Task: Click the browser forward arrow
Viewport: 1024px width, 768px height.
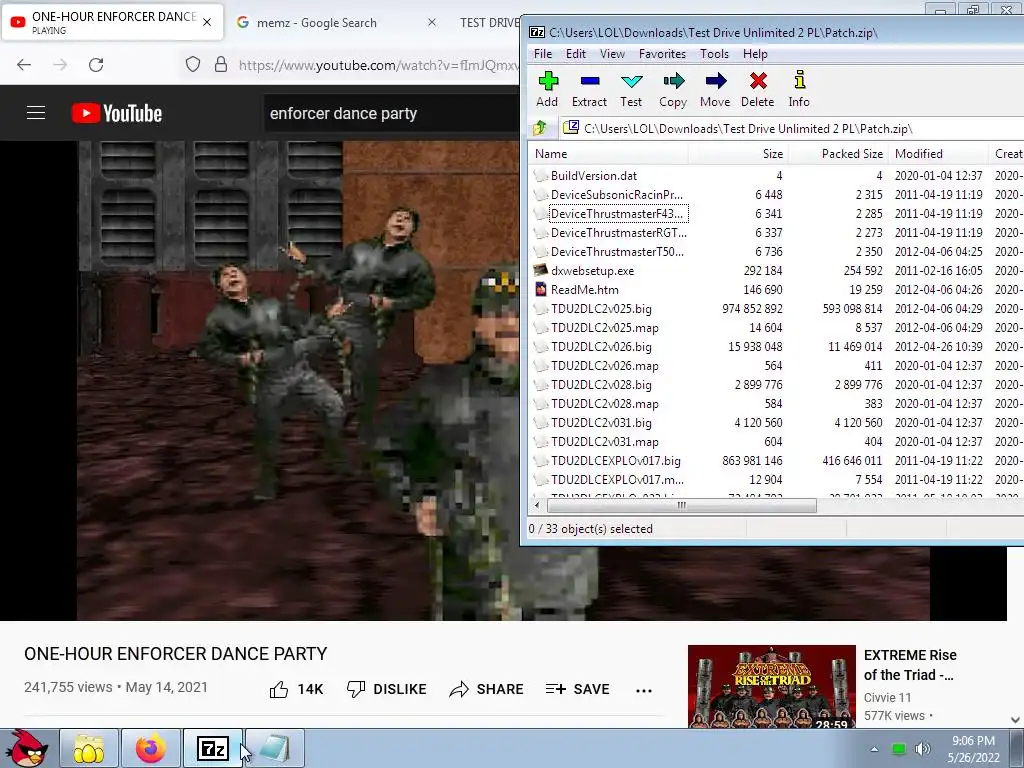Action: tap(60, 65)
